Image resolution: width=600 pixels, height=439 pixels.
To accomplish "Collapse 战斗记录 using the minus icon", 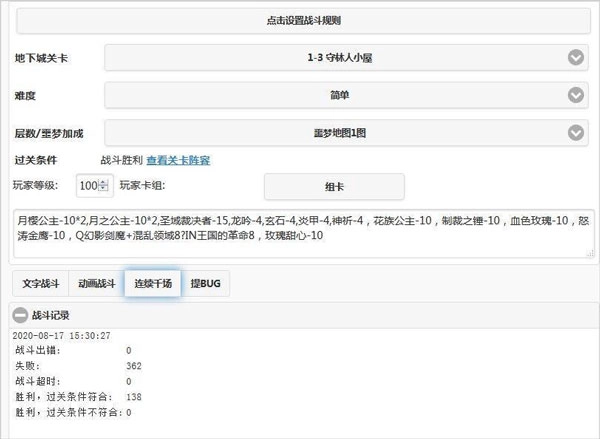I will 20,314.
